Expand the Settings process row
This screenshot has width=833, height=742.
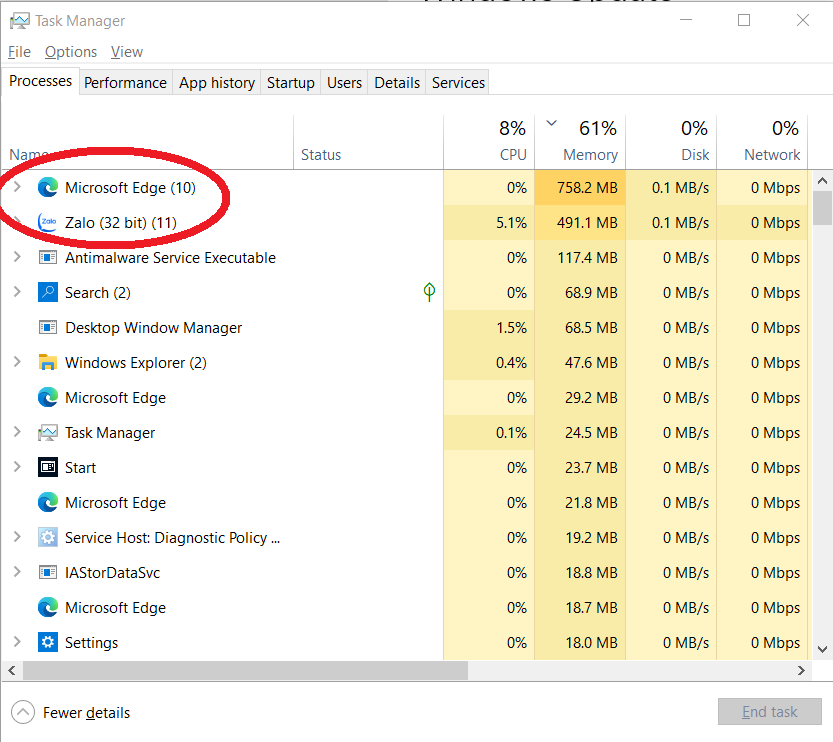coord(17,642)
